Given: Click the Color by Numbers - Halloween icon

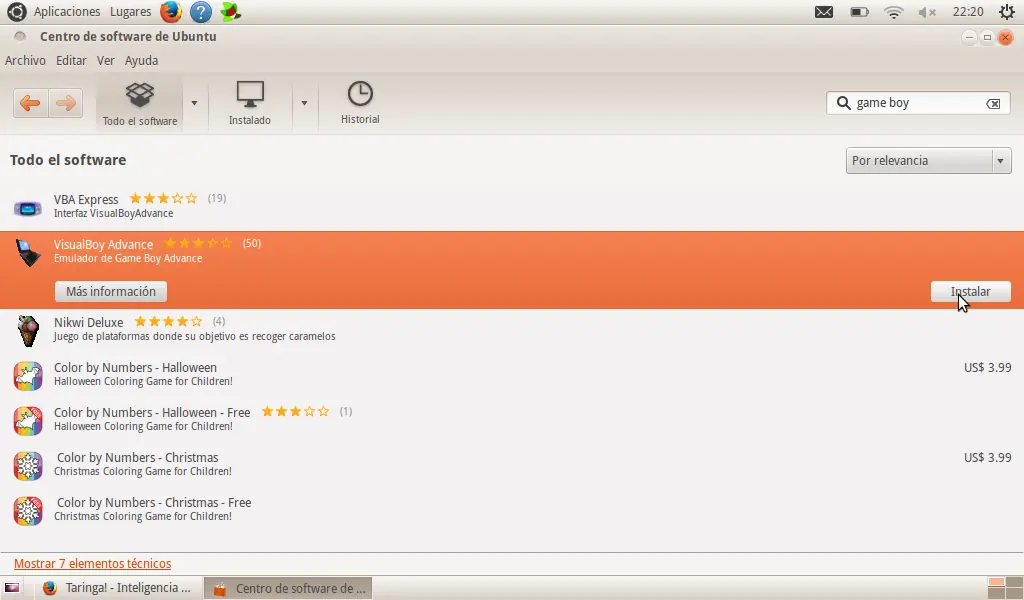Looking at the screenshot, I should pos(28,376).
